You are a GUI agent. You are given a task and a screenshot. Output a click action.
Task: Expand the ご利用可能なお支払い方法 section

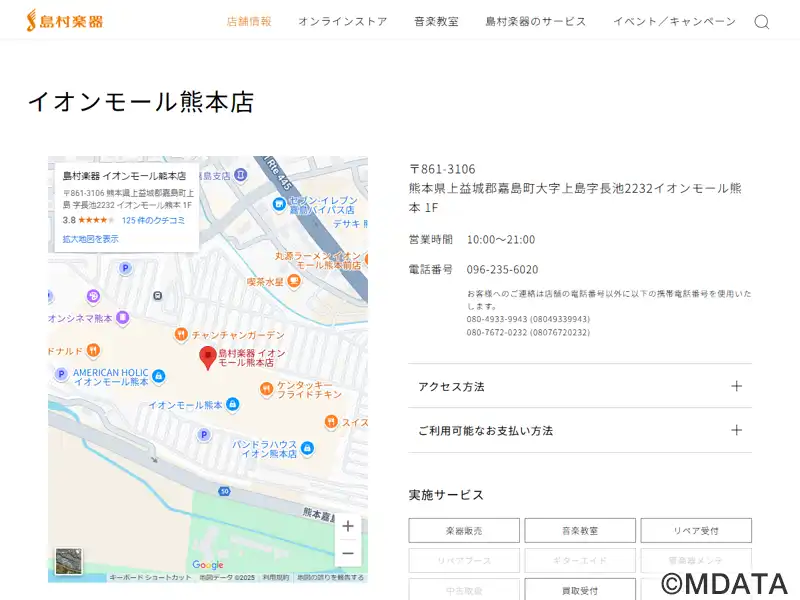(x=580, y=430)
